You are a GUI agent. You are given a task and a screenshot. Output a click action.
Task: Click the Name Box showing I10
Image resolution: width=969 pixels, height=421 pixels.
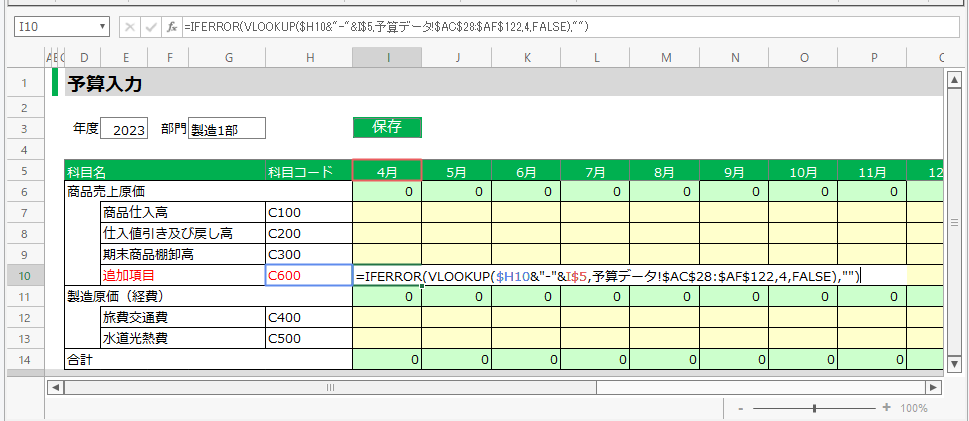(x=50, y=27)
